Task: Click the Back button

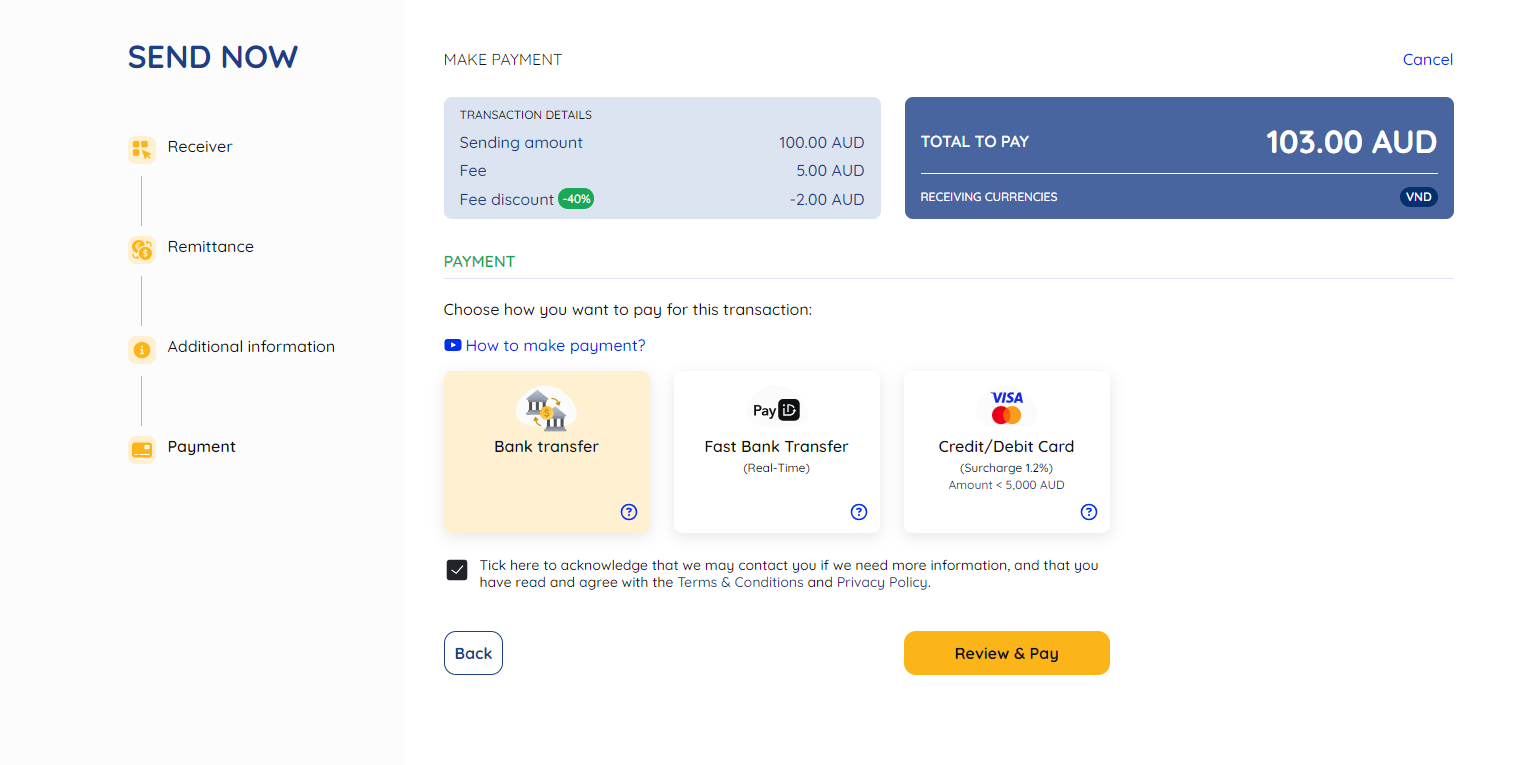Action: [x=473, y=652]
